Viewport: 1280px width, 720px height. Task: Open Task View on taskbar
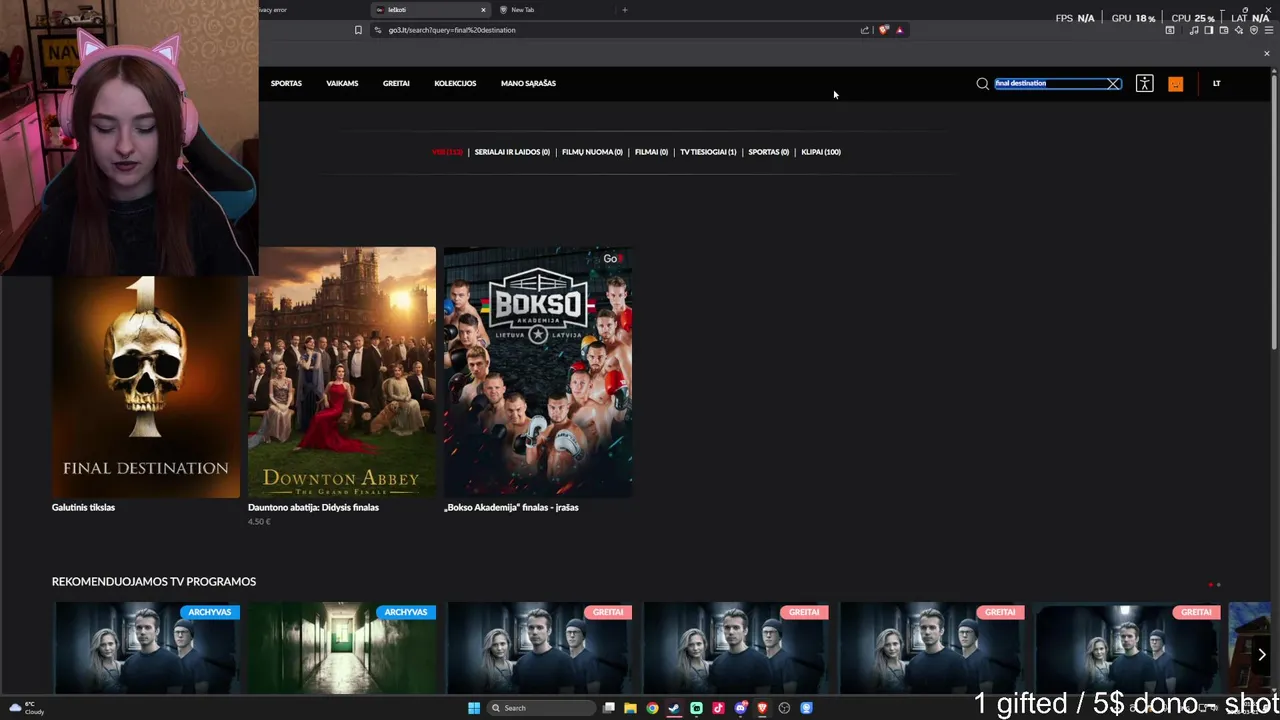[x=608, y=708]
